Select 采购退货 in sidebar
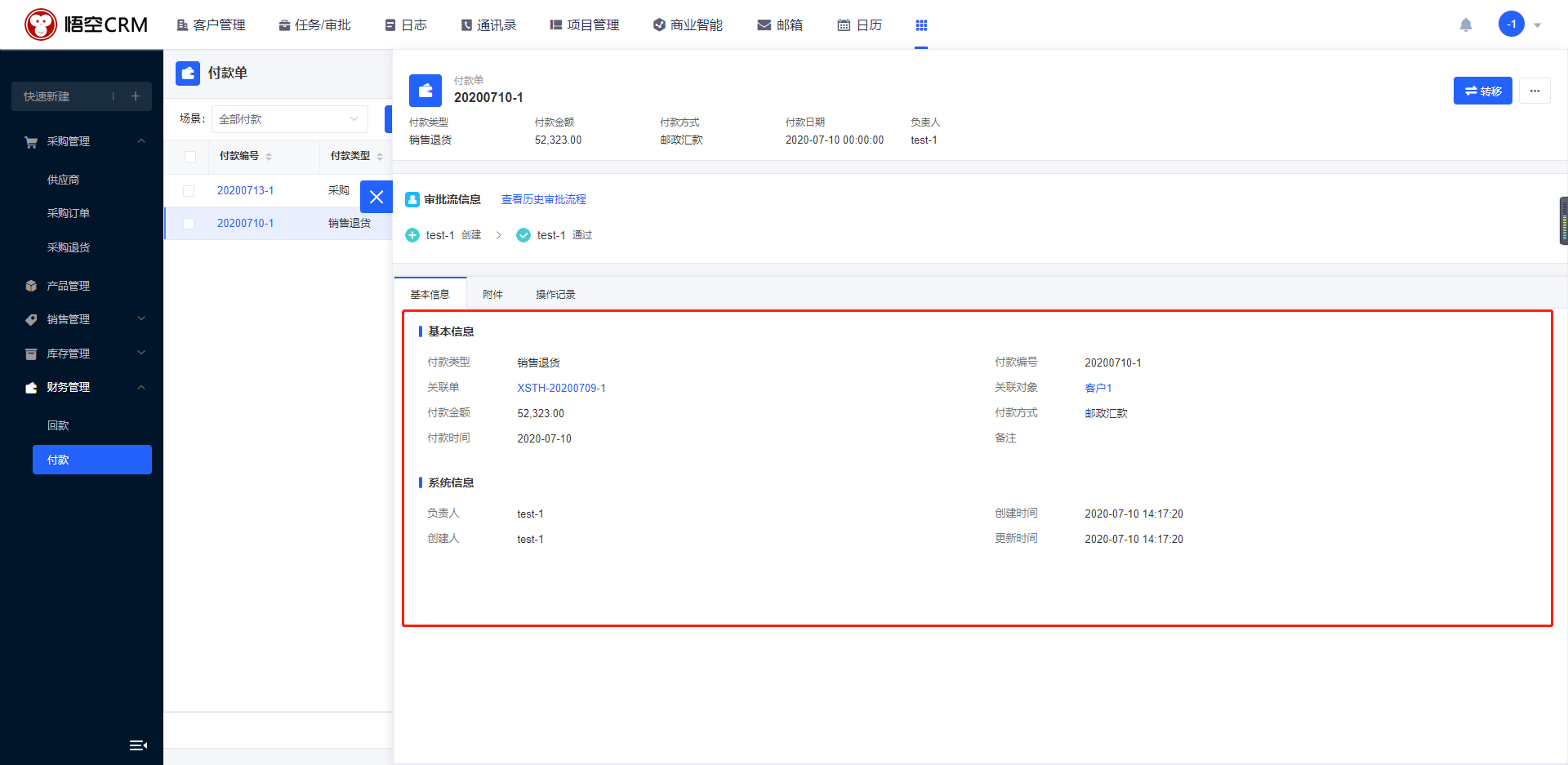1568x765 pixels. click(69, 247)
